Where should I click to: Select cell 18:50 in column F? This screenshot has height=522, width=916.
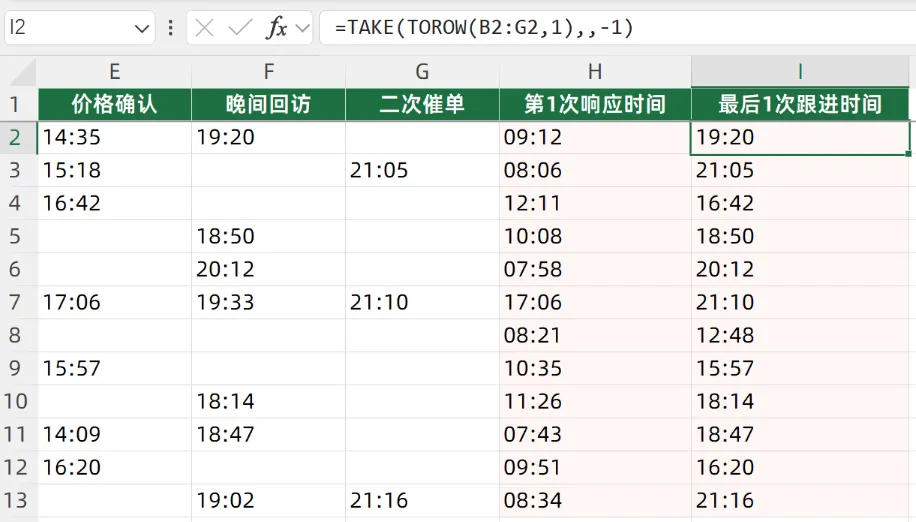pos(268,236)
